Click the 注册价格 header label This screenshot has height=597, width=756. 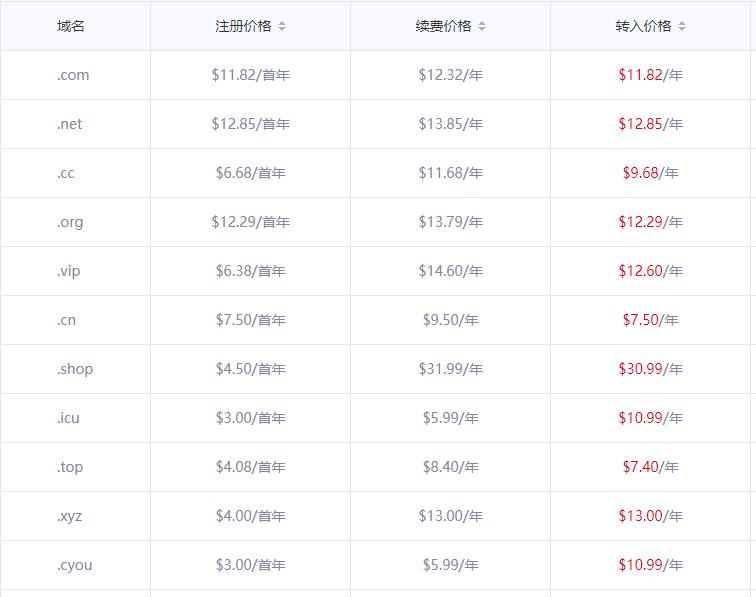point(243,26)
